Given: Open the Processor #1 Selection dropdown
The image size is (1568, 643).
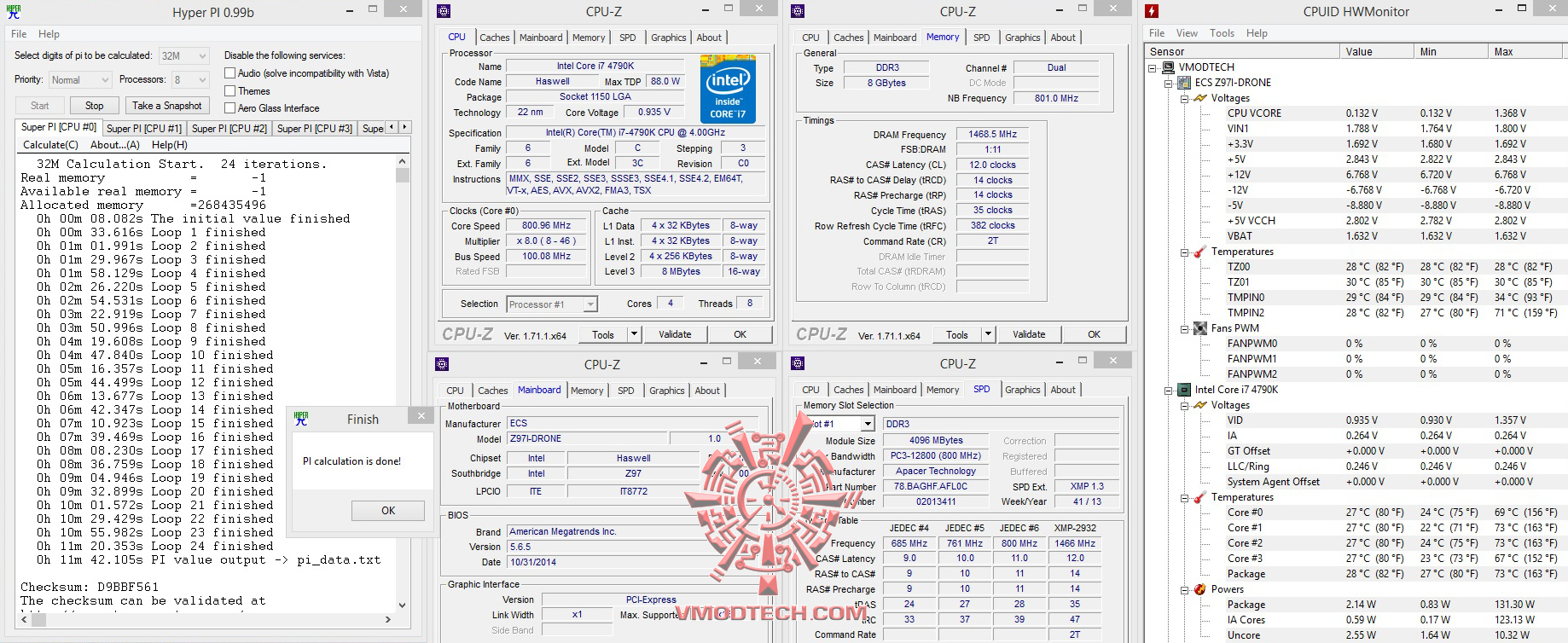Looking at the screenshot, I should pyautogui.click(x=552, y=304).
